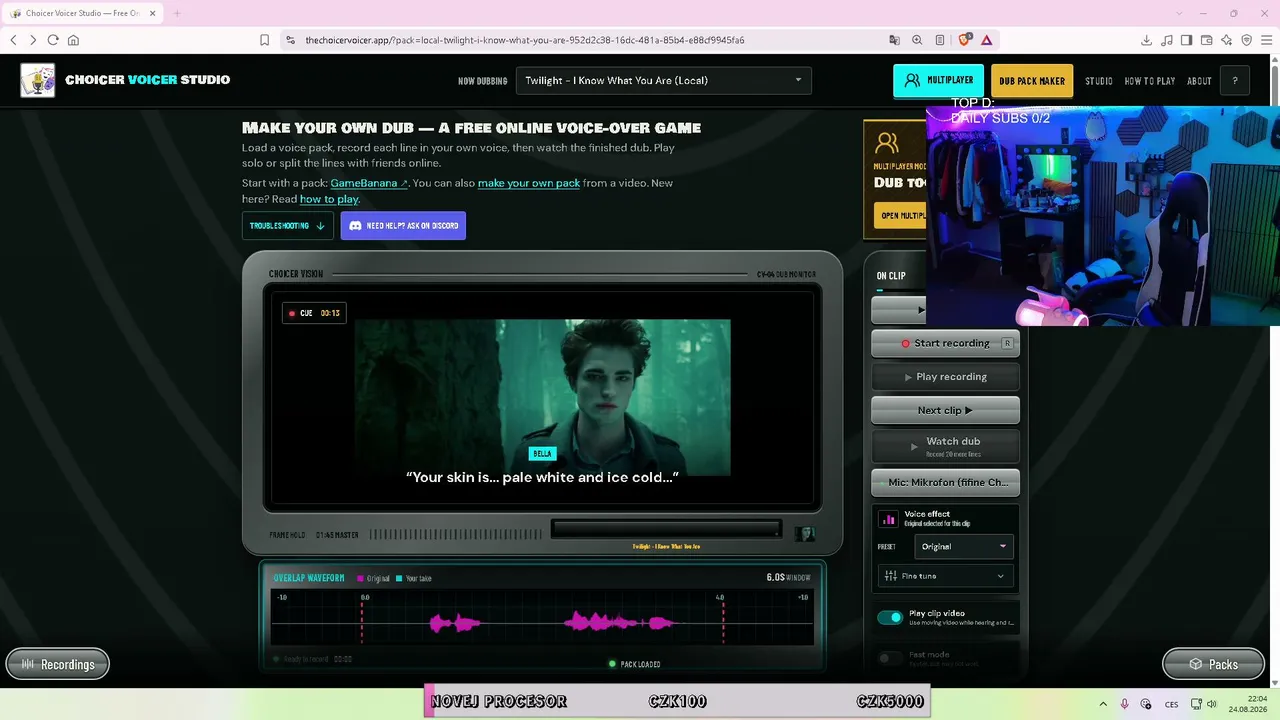Expand the Troubleshooting section
This screenshot has width=1280, height=720.
pyautogui.click(x=288, y=226)
